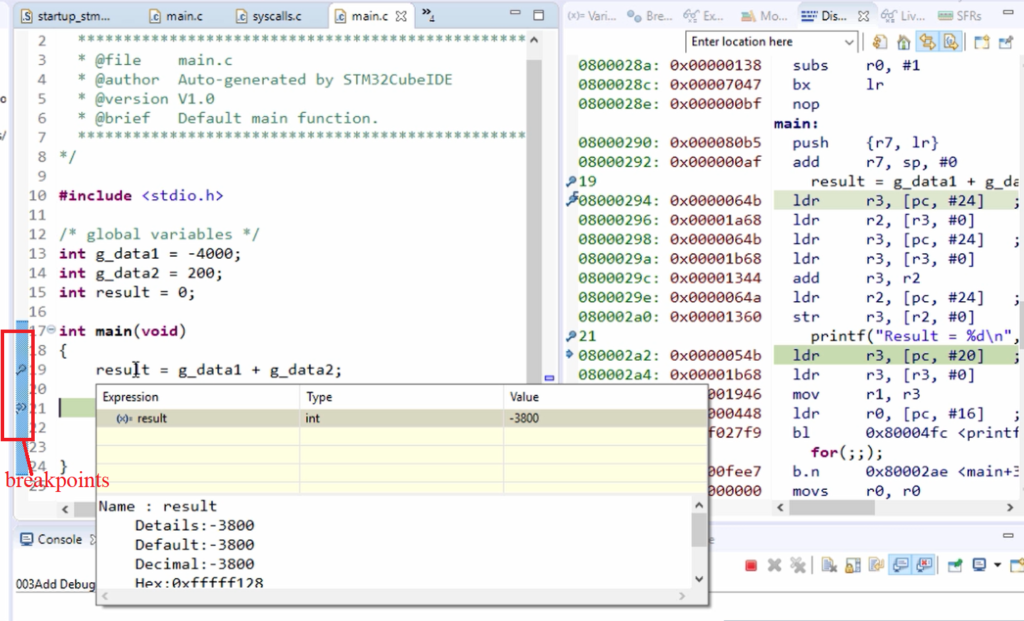
Task: Expand the location combo box dropdown arrow
Action: click(x=848, y=42)
